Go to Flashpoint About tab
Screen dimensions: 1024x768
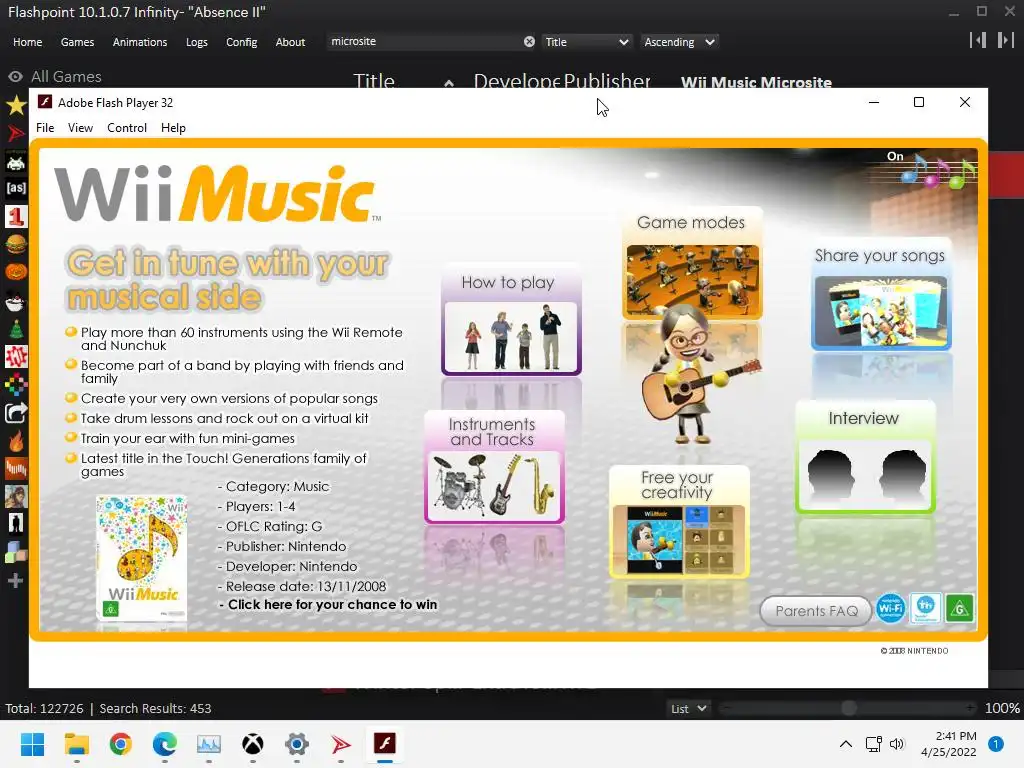pos(290,42)
